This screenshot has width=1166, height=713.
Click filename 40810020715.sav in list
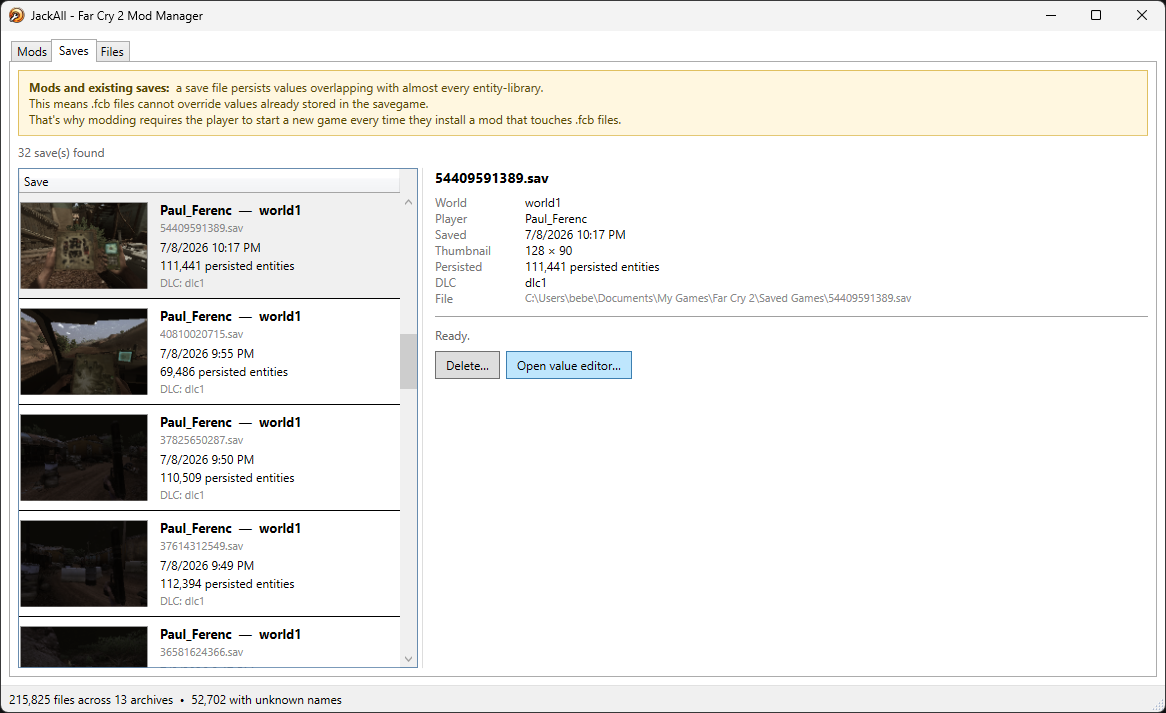coord(202,335)
